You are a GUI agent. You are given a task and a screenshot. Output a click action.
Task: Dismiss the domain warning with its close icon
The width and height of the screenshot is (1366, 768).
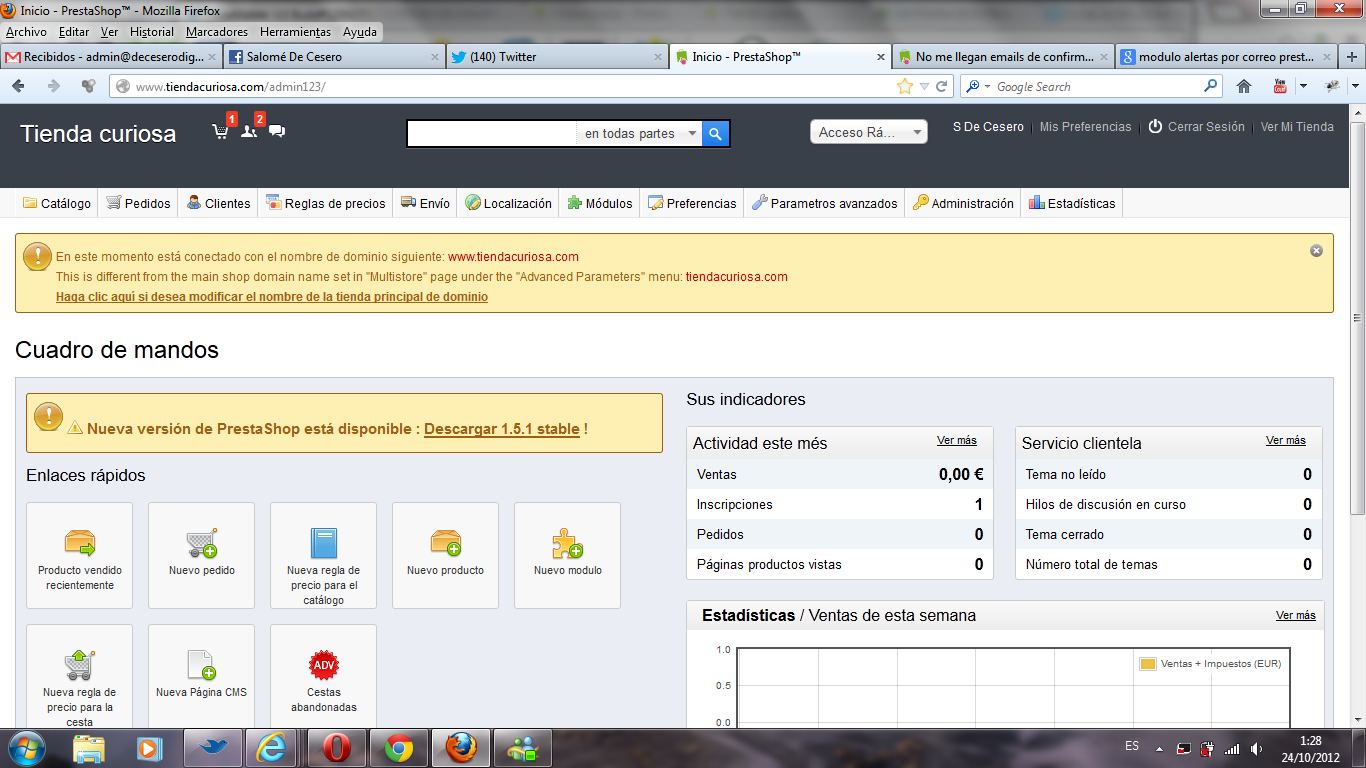pos(1316,251)
